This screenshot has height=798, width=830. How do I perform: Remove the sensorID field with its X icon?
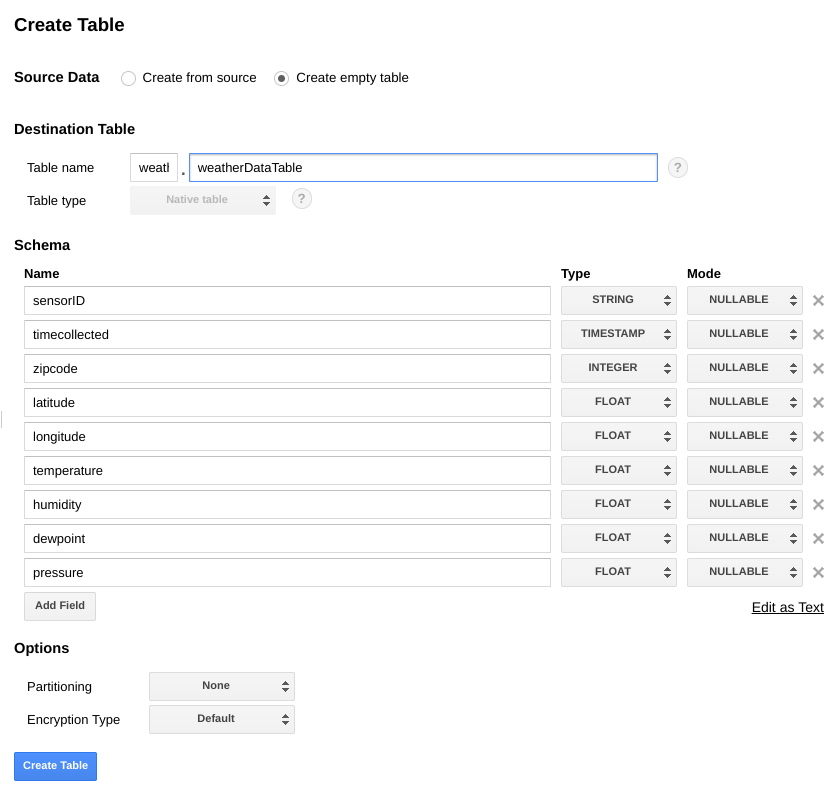(817, 300)
